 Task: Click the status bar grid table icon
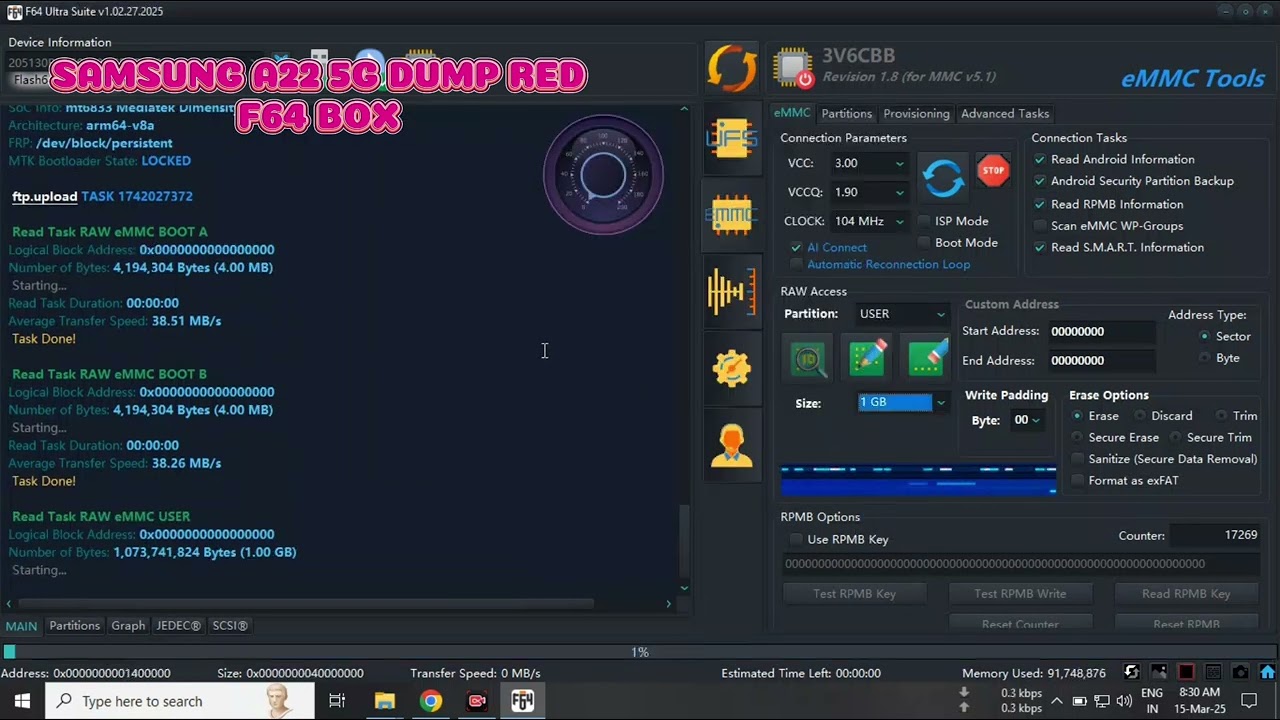(x=1213, y=672)
